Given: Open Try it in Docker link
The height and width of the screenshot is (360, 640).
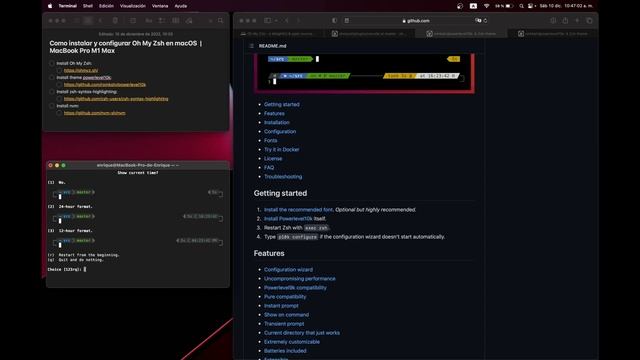Looking at the screenshot, I should coord(282,149).
